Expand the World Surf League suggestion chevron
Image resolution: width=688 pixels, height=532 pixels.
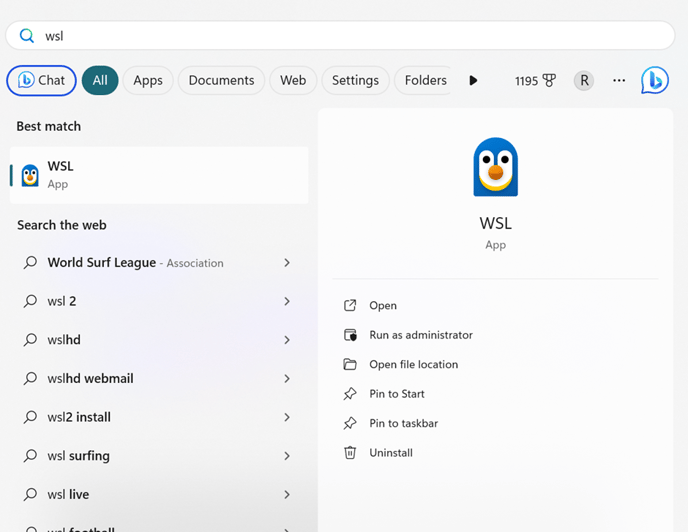pyautogui.click(x=287, y=262)
